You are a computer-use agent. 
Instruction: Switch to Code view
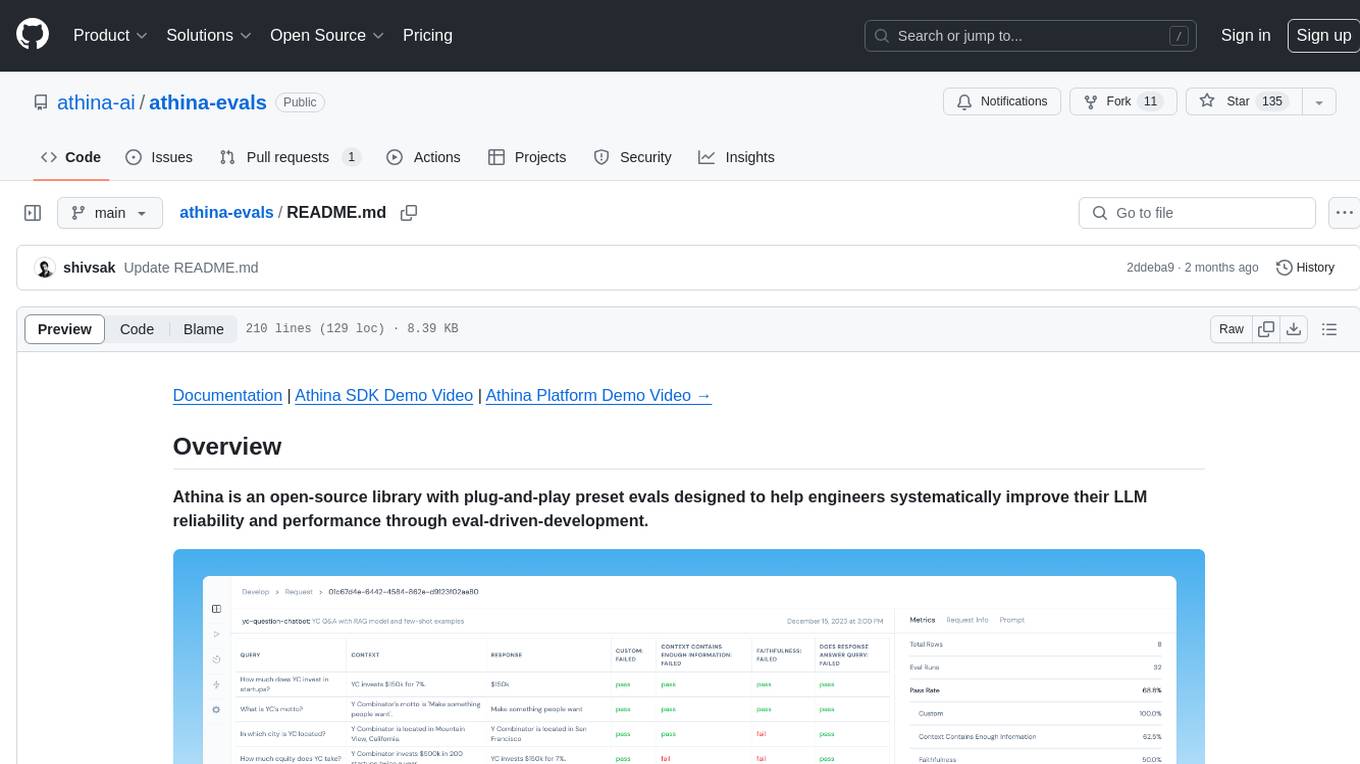pyautogui.click(x=137, y=329)
